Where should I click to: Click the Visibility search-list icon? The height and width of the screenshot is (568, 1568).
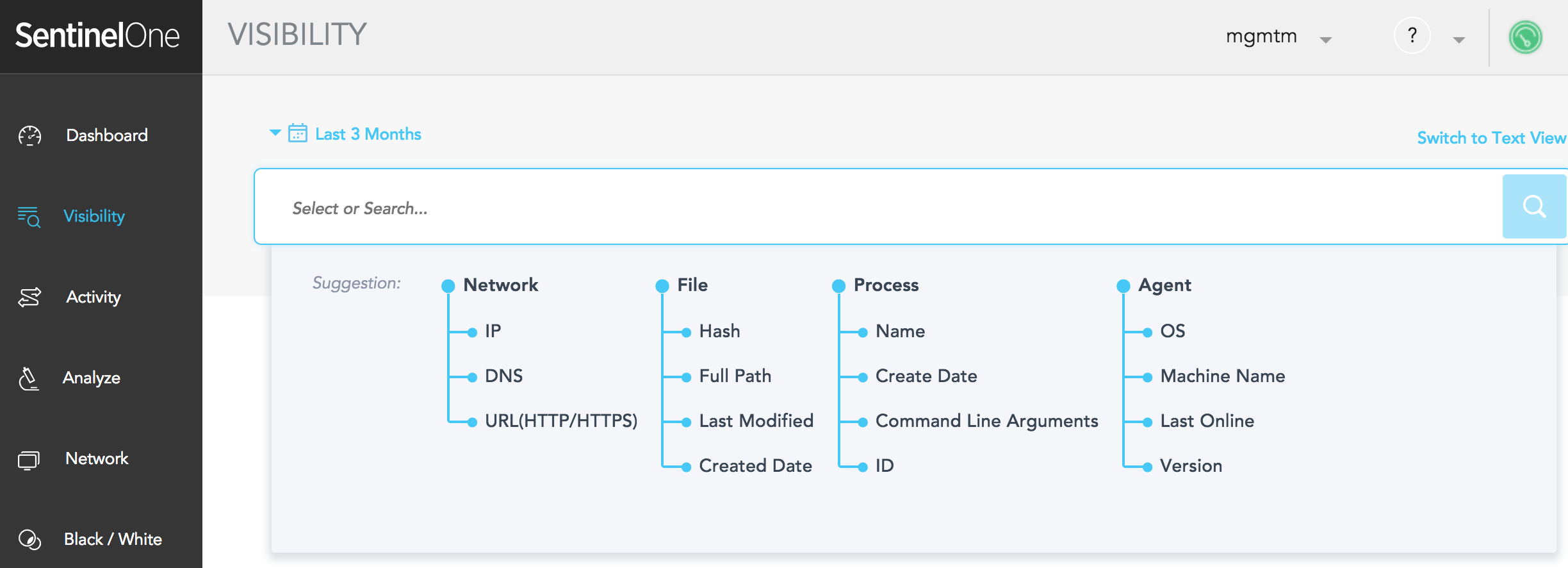pyautogui.click(x=29, y=217)
